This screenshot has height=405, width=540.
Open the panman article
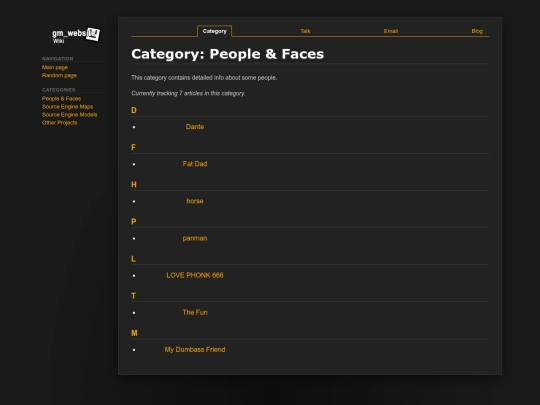tap(195, 238)
